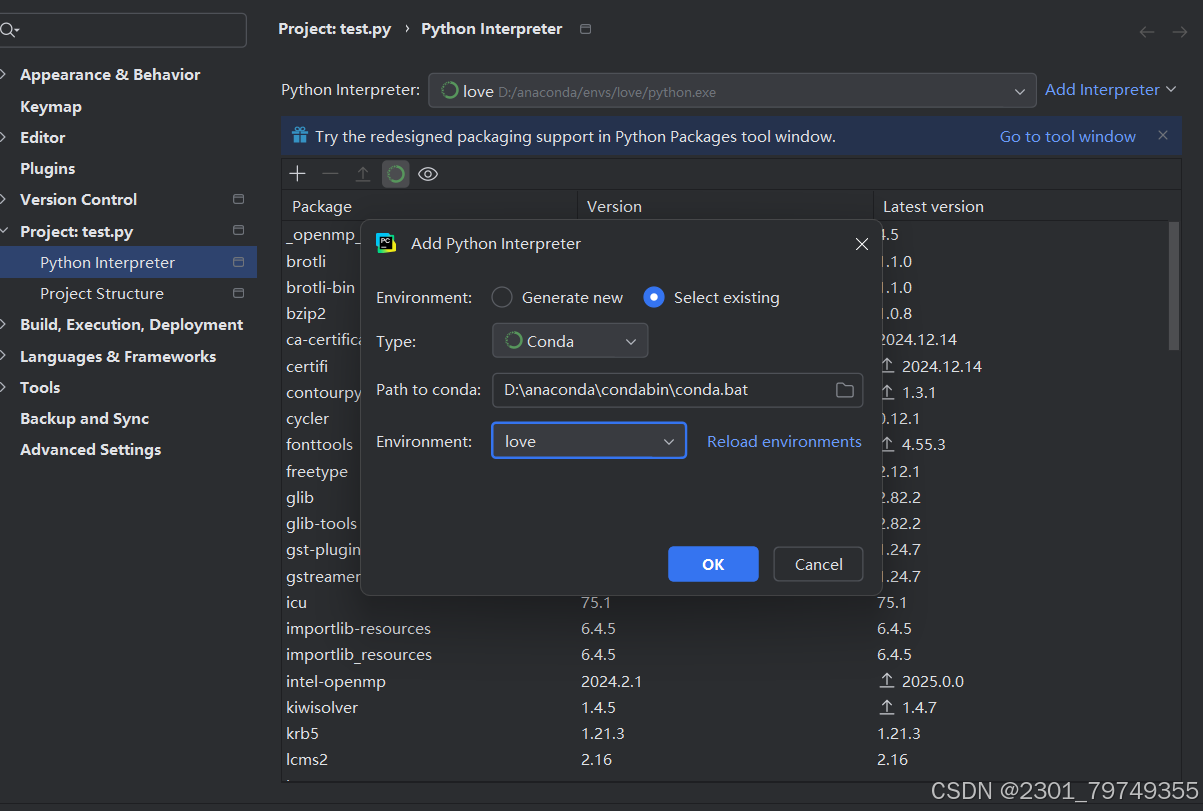
Task: Click the forward arrow in settings header
Action: pyautogui.click(x=1180, y=32)
